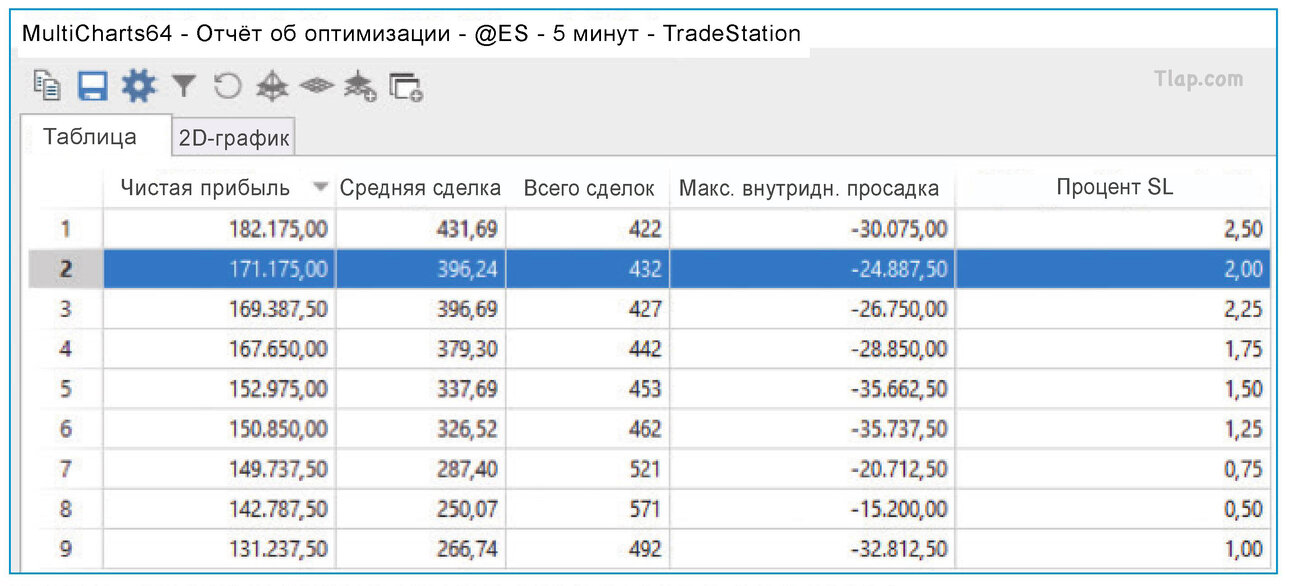1290x586 pixels.
Task: Click net profit cell 131.237,50
Action: (219, 549)
